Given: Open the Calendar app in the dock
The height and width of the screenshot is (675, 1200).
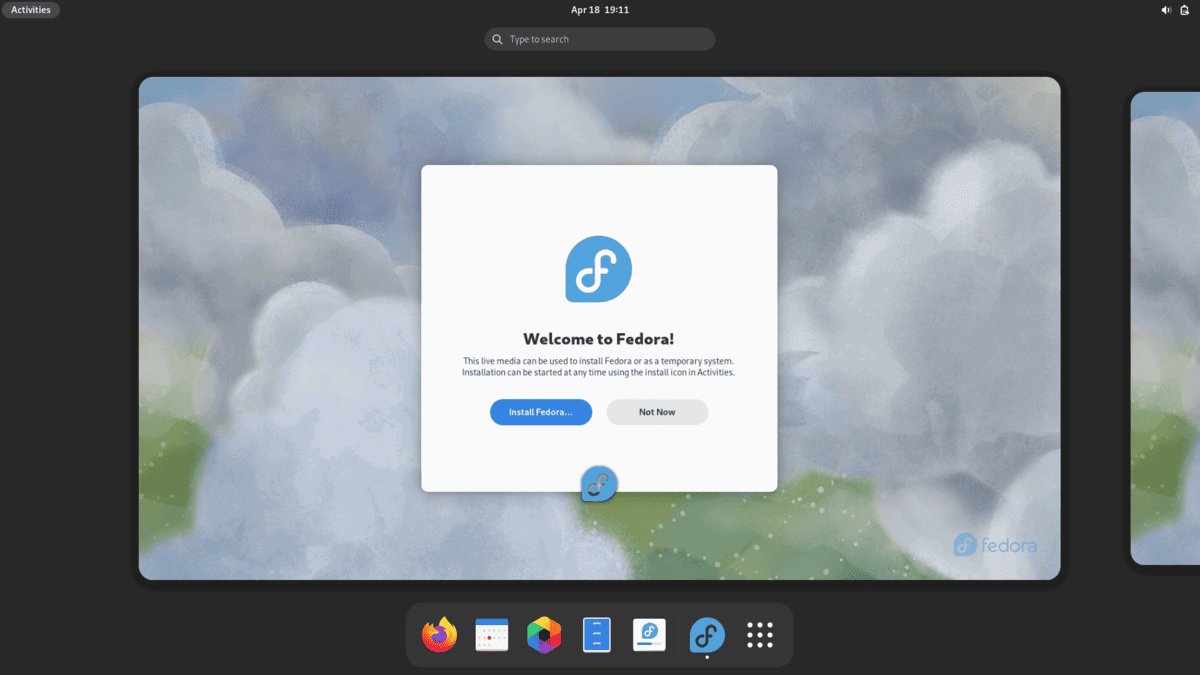Looking at the screenshot, I should point(492,635).
